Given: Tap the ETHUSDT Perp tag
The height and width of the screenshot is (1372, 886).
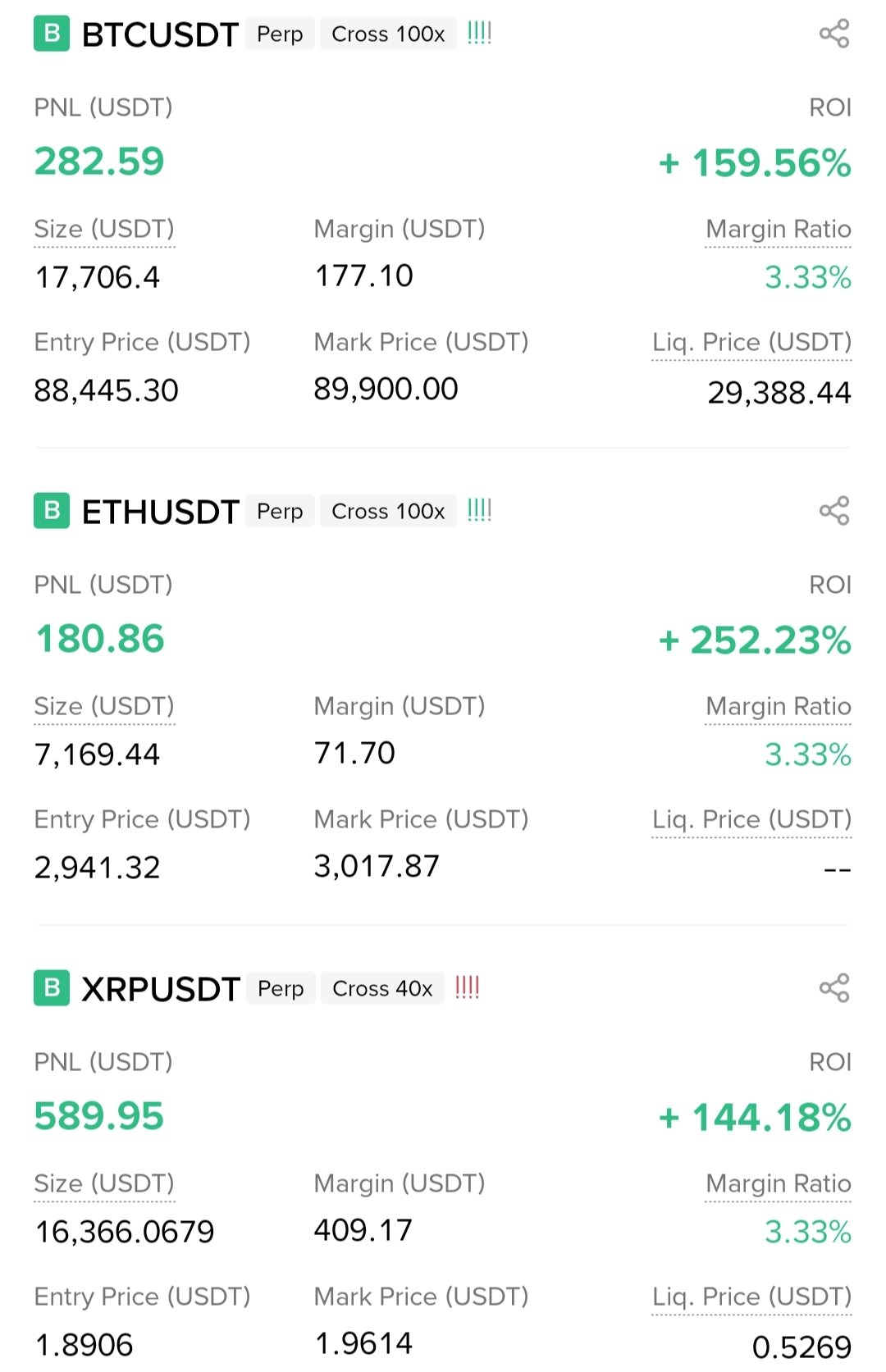Looking at the screenshot, I should point(280,512).
